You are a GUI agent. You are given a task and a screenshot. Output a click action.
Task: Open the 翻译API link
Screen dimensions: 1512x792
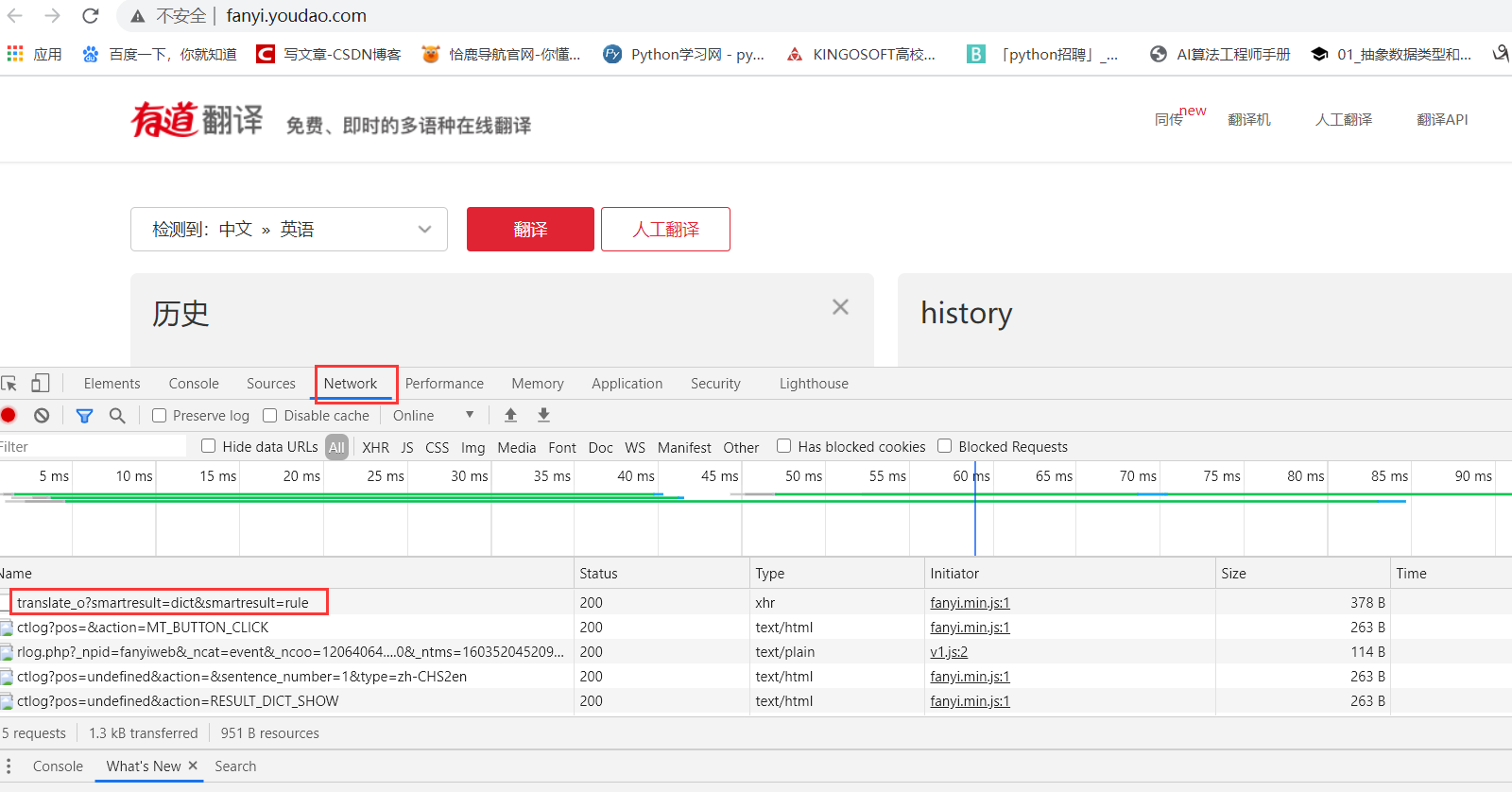pos(1442,119)
